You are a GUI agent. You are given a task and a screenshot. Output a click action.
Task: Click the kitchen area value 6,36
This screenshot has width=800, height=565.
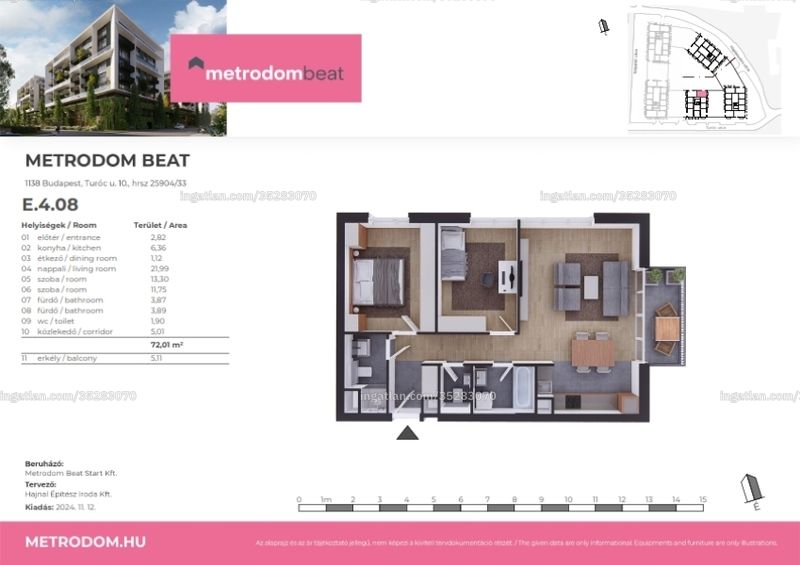[x=158, y=248]
